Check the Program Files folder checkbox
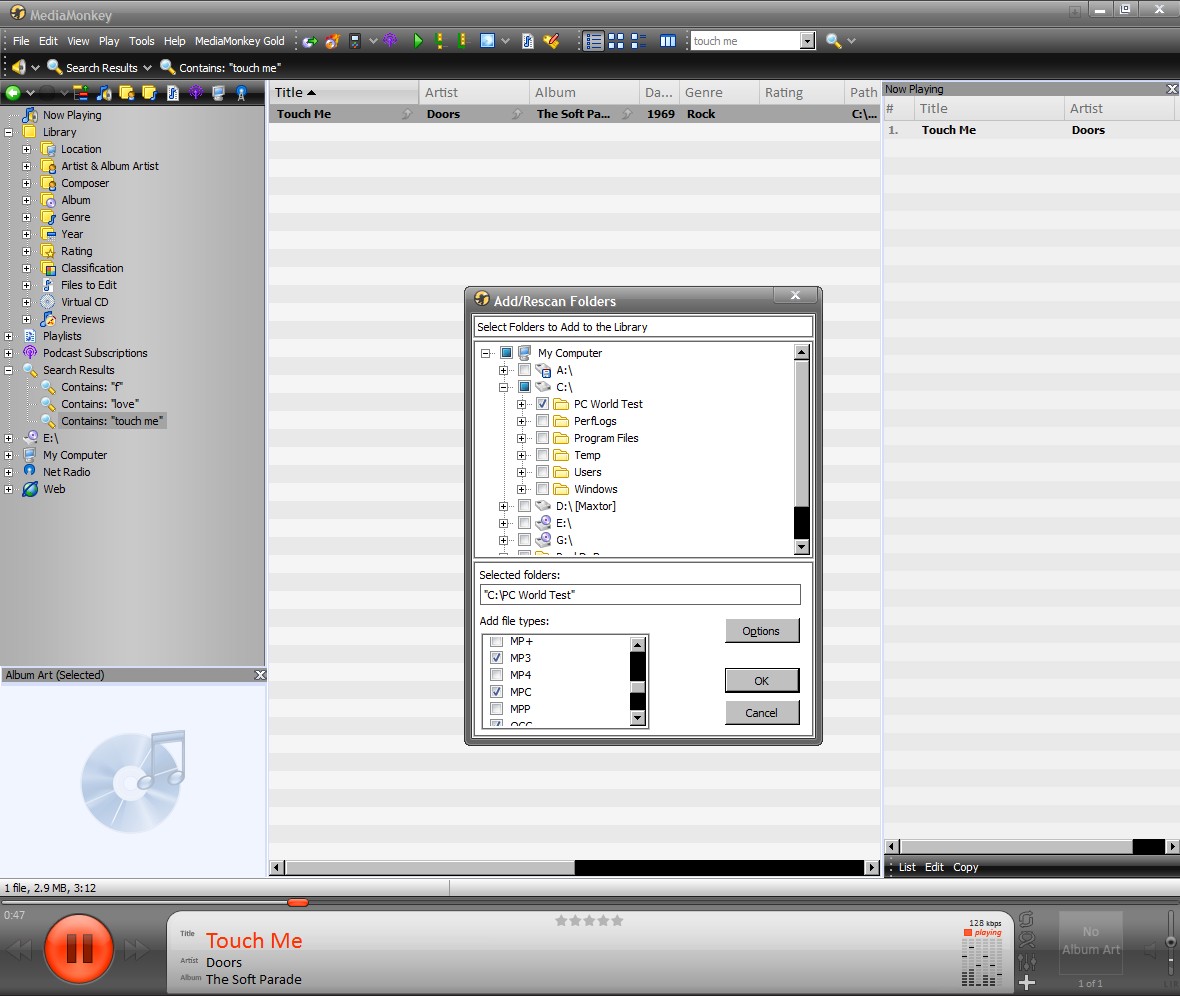This screenshot has width=1180, height=996. (542, 438)
